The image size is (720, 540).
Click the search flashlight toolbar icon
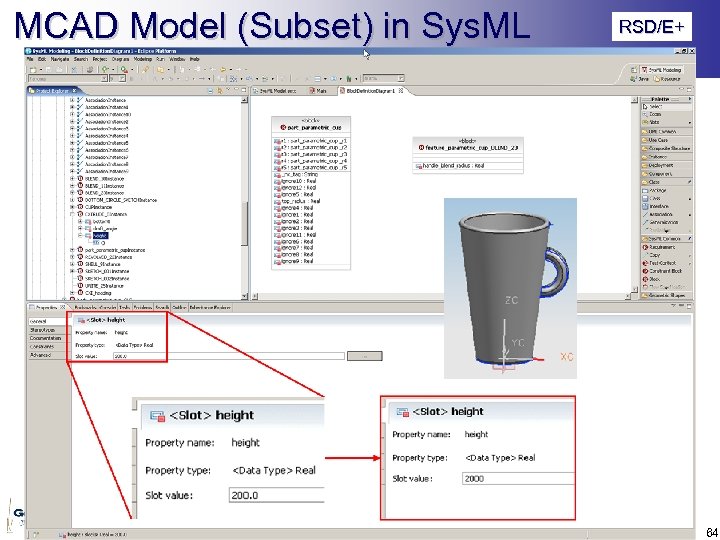click(145, 70)
